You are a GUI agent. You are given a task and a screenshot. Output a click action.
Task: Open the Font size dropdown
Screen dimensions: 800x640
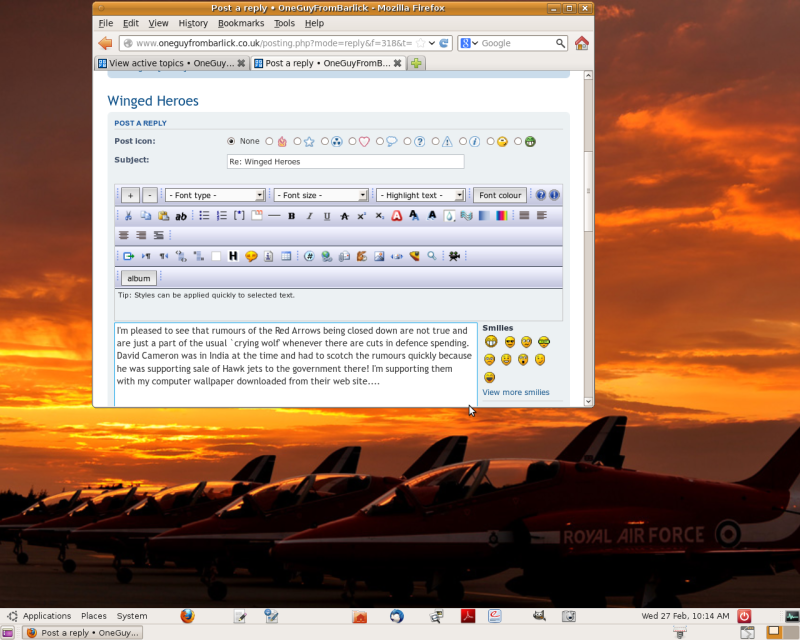(x=321, y=195)
